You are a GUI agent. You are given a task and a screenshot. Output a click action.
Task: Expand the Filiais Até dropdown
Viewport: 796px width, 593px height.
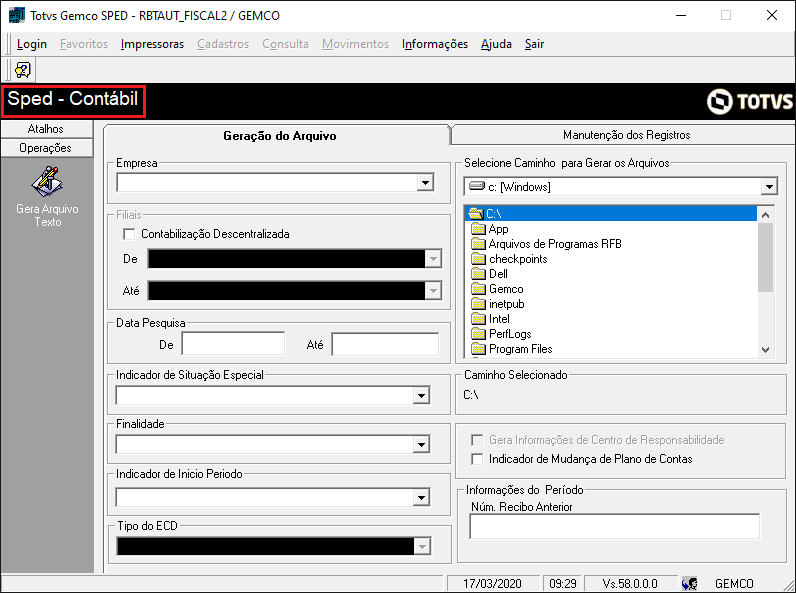[433, 291]
